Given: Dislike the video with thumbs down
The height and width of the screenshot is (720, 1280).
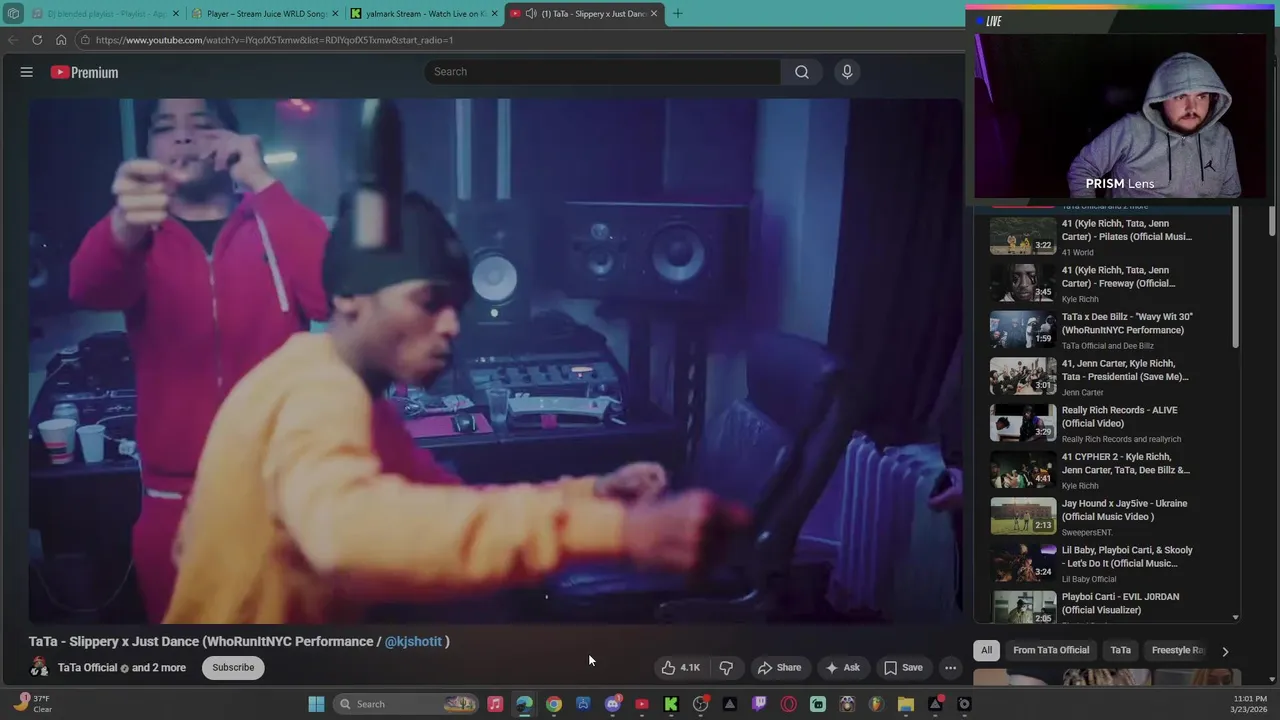Looking at the screenshot, I should [x=727, y=667].
